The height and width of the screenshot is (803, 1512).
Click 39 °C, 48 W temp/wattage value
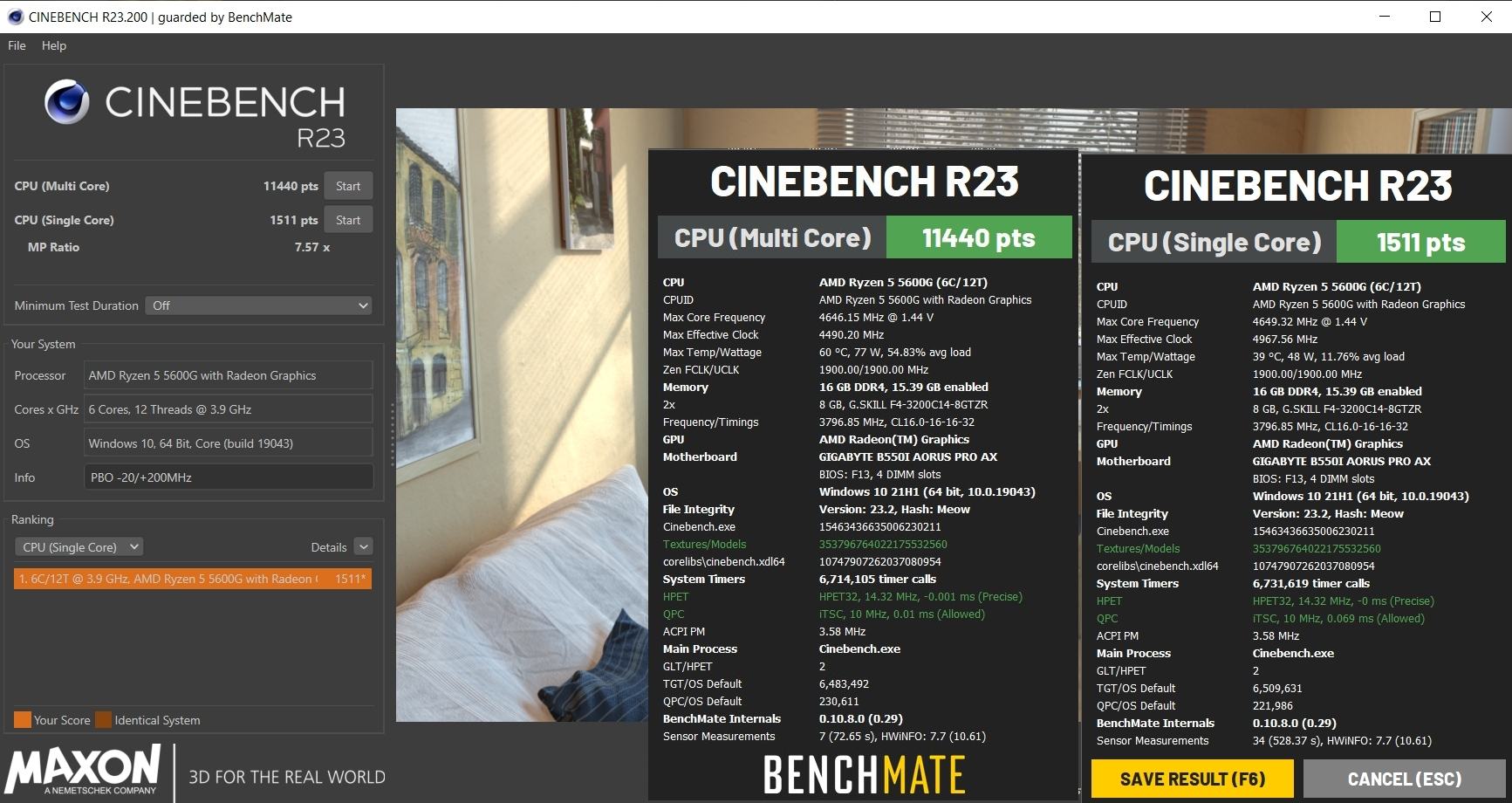pyautogui.click(x=1328, y=356)
